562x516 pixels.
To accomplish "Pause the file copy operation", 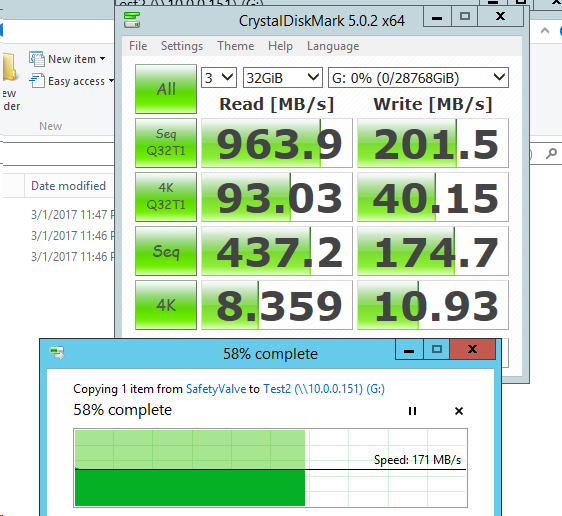I will tap(413, 411).
